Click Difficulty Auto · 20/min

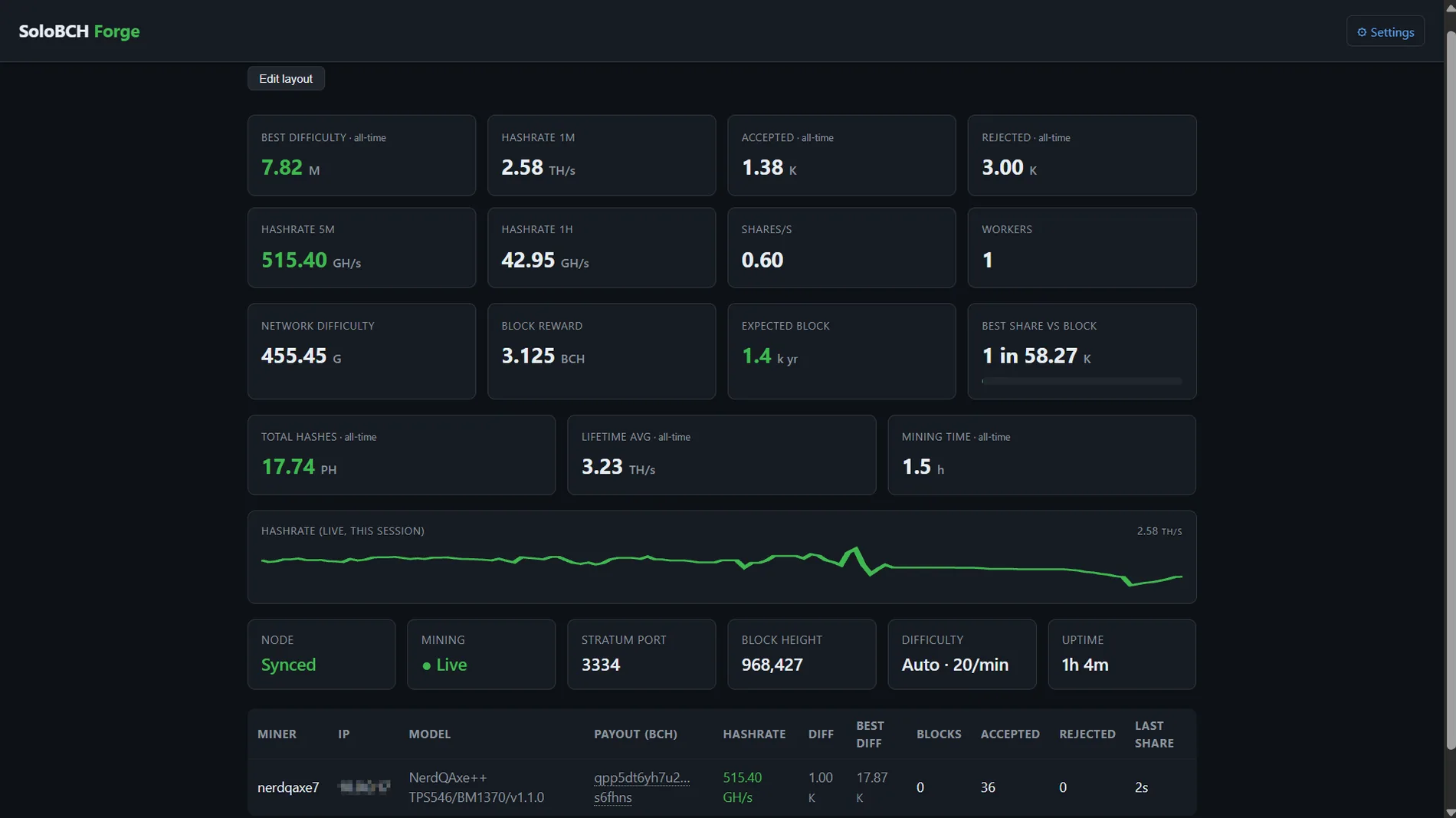[962, 654]
